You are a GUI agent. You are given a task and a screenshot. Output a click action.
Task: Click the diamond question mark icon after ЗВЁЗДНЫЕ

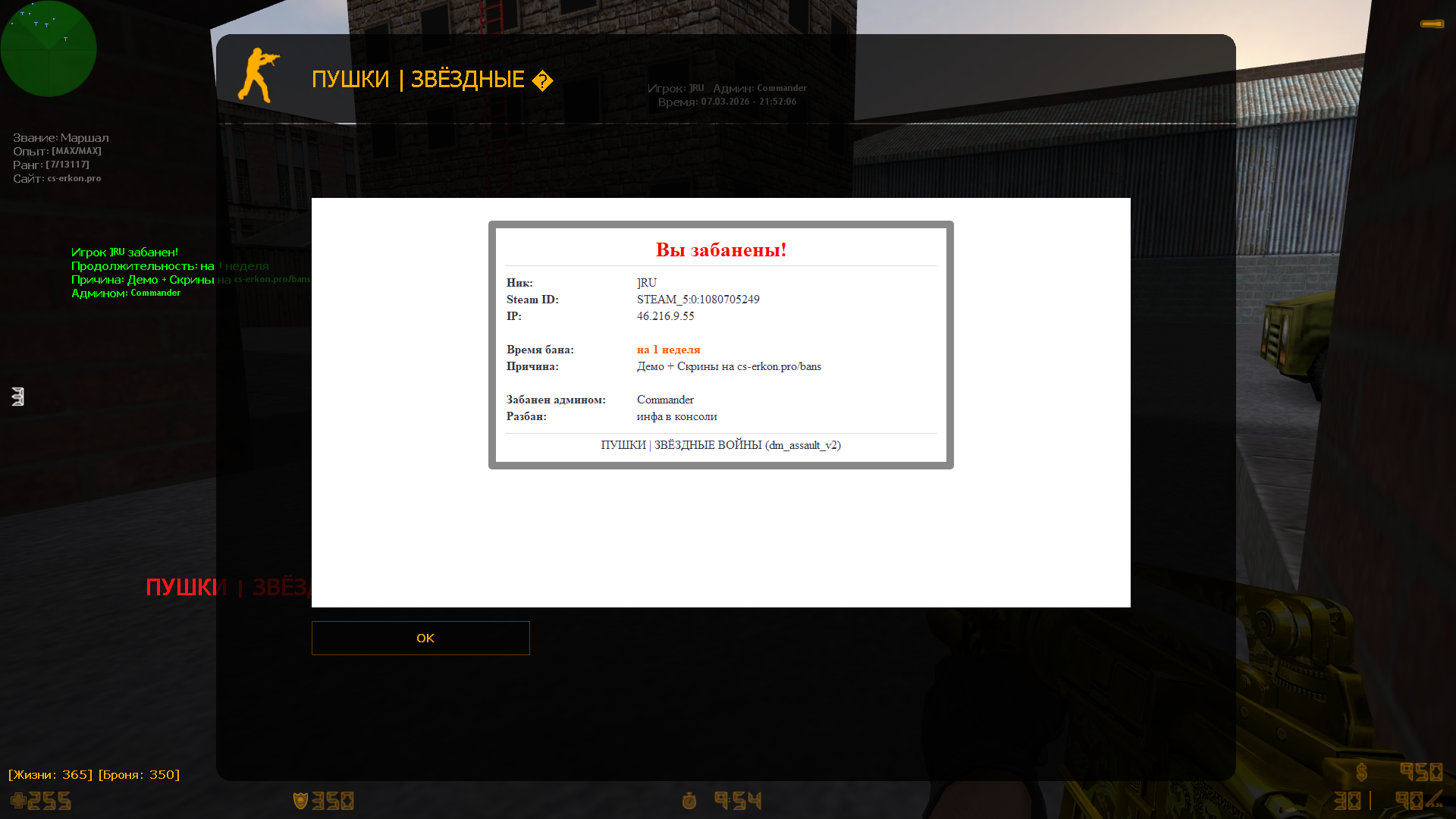pyautogui.click(x=542, y=81)
